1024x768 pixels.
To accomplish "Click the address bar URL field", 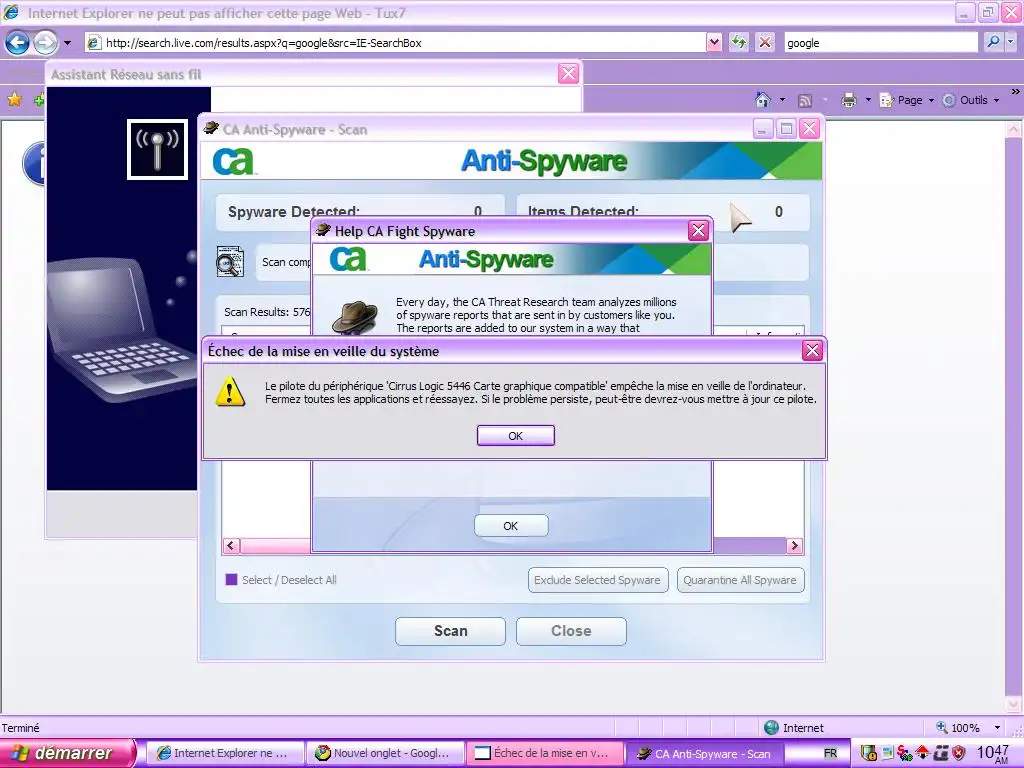I will [394, 43].
